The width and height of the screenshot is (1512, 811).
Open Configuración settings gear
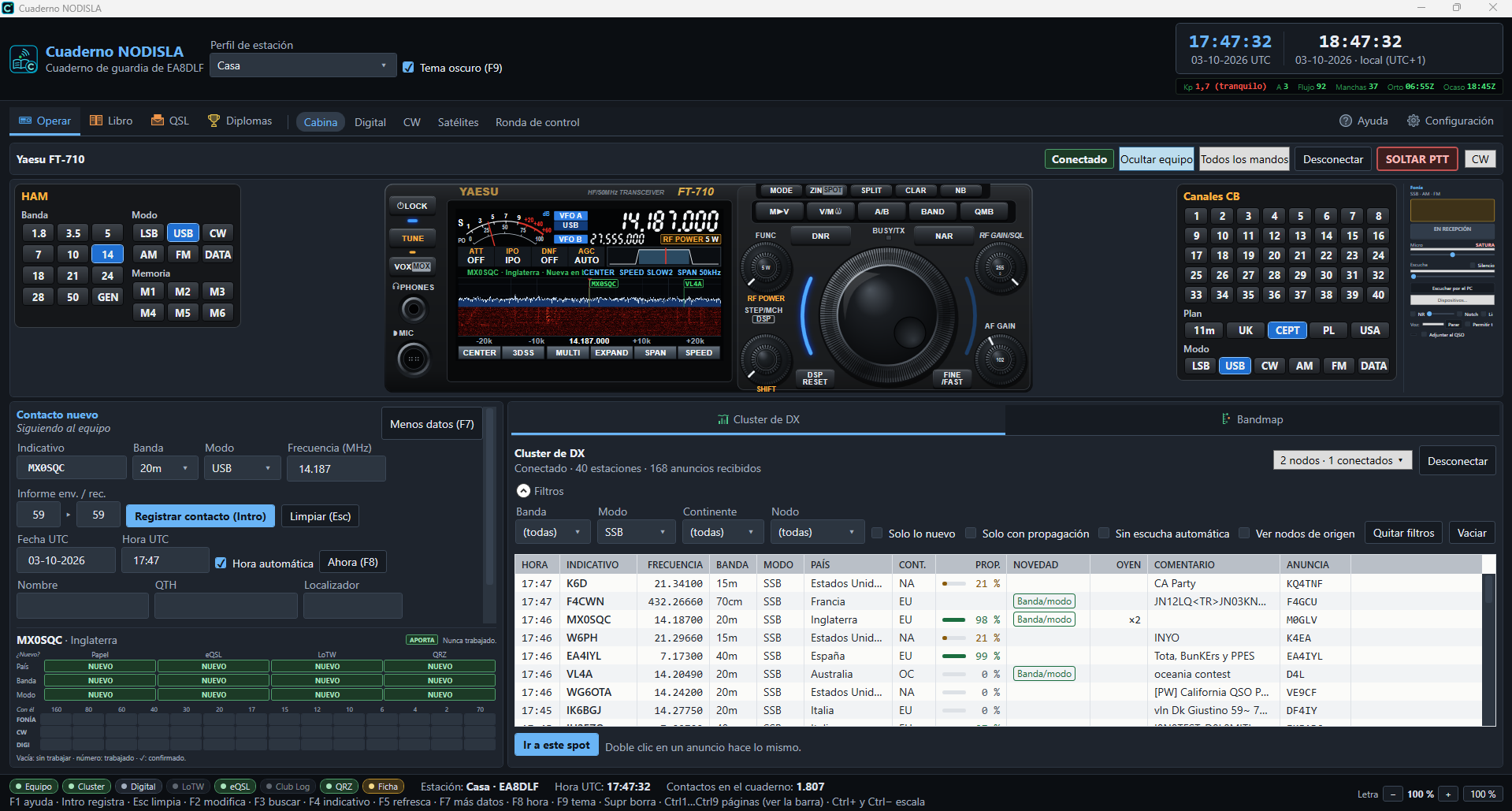pos(1451,121)
